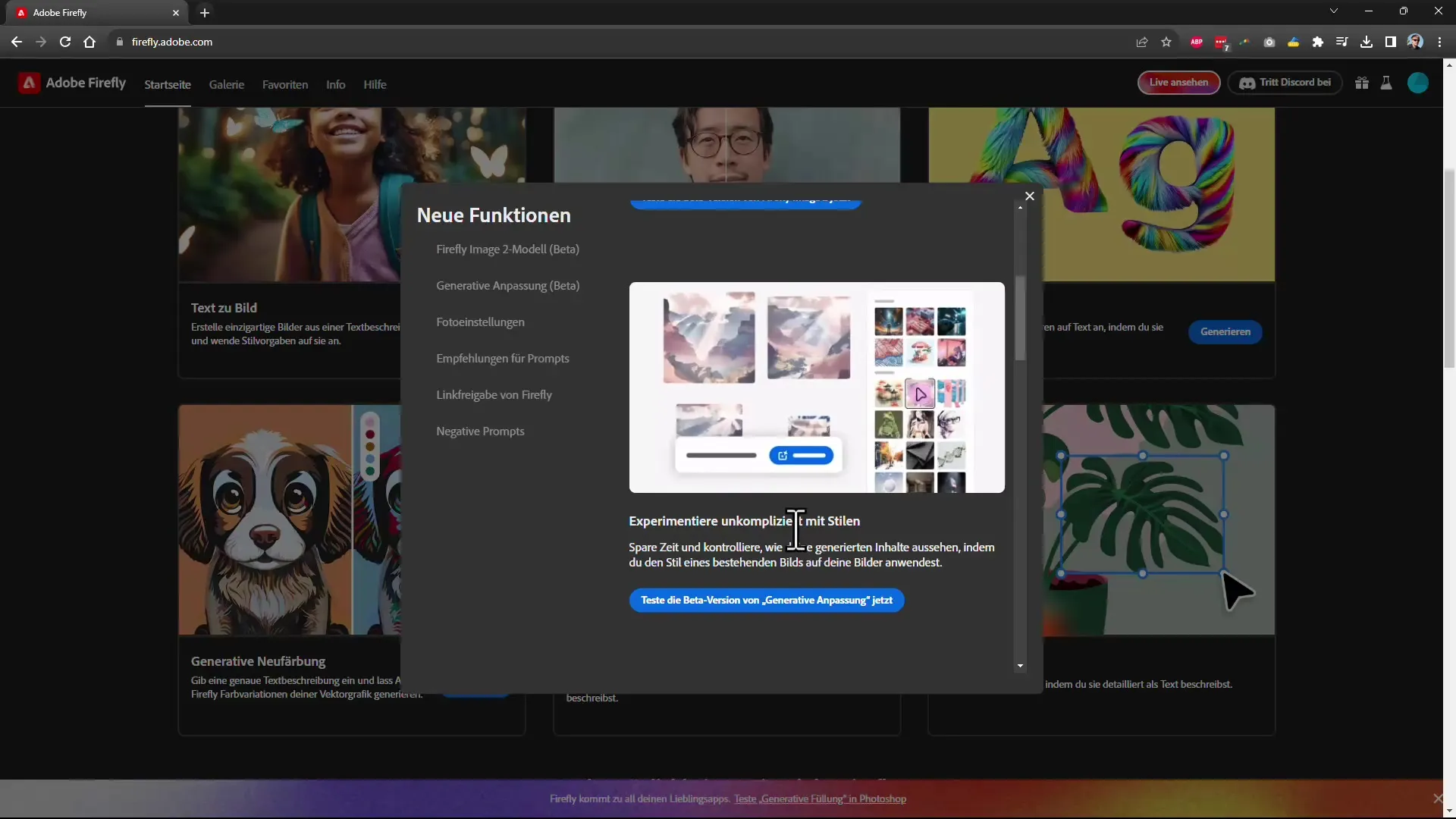
Task: Open Teste Generative Füllung in Photoshop link
Action: click(x=820, y=799)
